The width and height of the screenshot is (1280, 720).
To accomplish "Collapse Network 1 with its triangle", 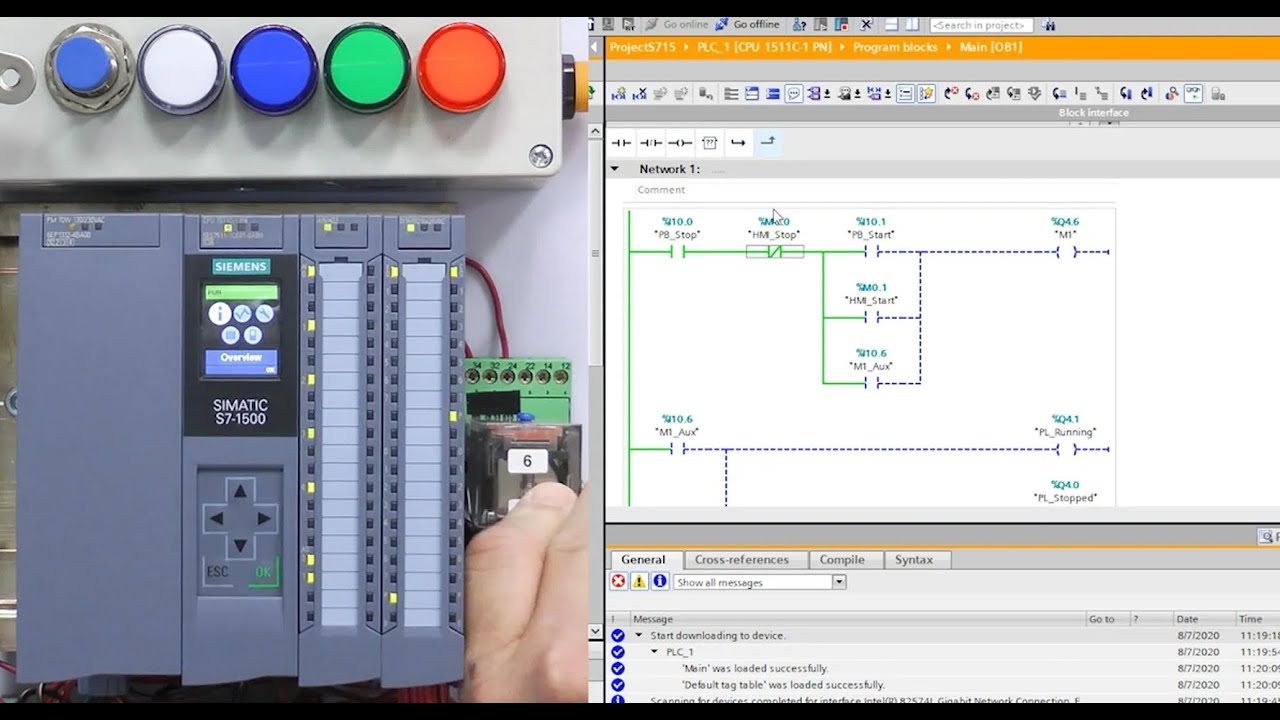I will [x=615, y=169].
